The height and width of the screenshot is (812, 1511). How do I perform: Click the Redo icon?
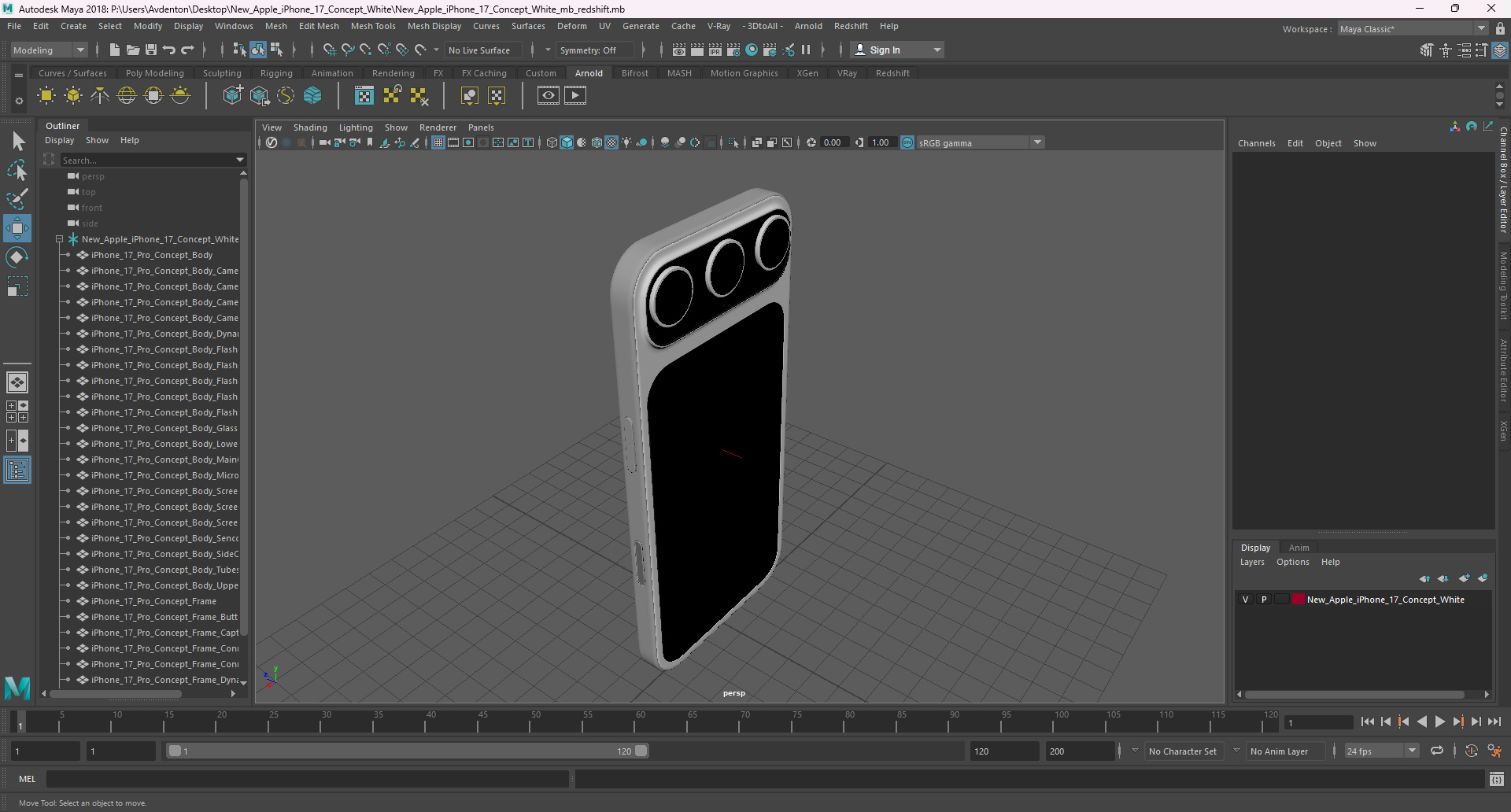coord(187,50)
